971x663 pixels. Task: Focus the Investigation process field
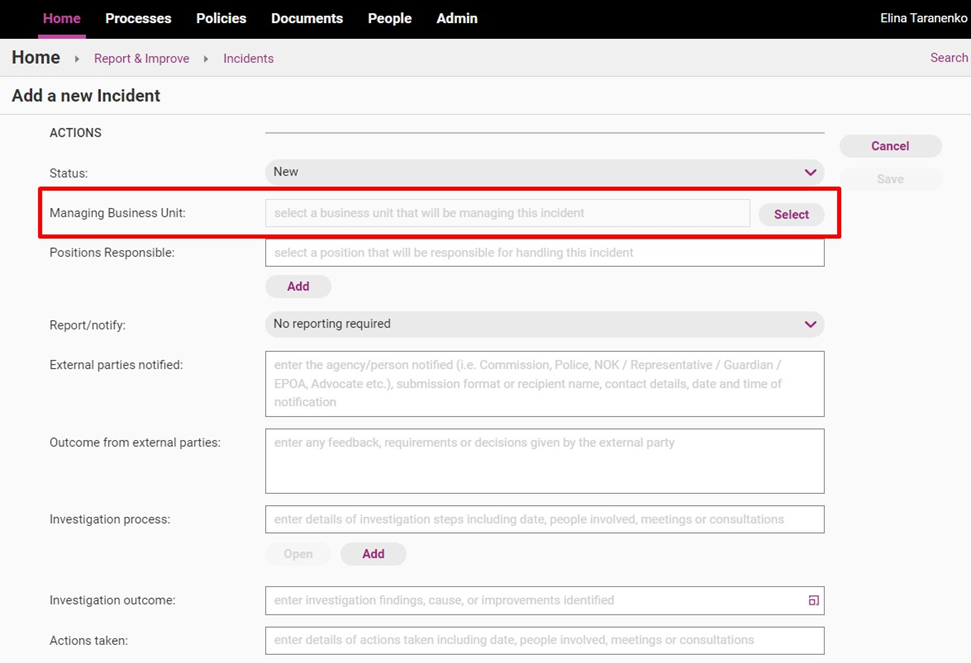[x=545, y=519]
